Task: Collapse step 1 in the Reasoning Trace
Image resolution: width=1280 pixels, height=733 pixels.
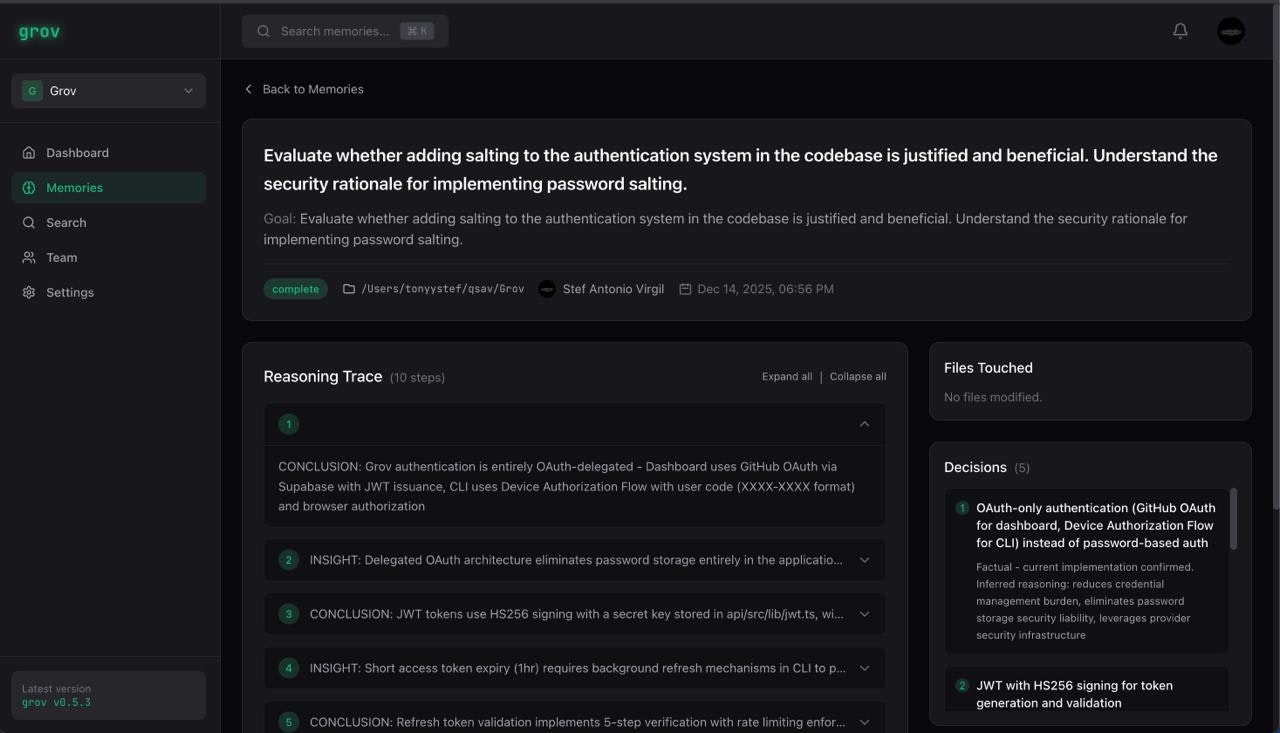Action: pos(864,423)
